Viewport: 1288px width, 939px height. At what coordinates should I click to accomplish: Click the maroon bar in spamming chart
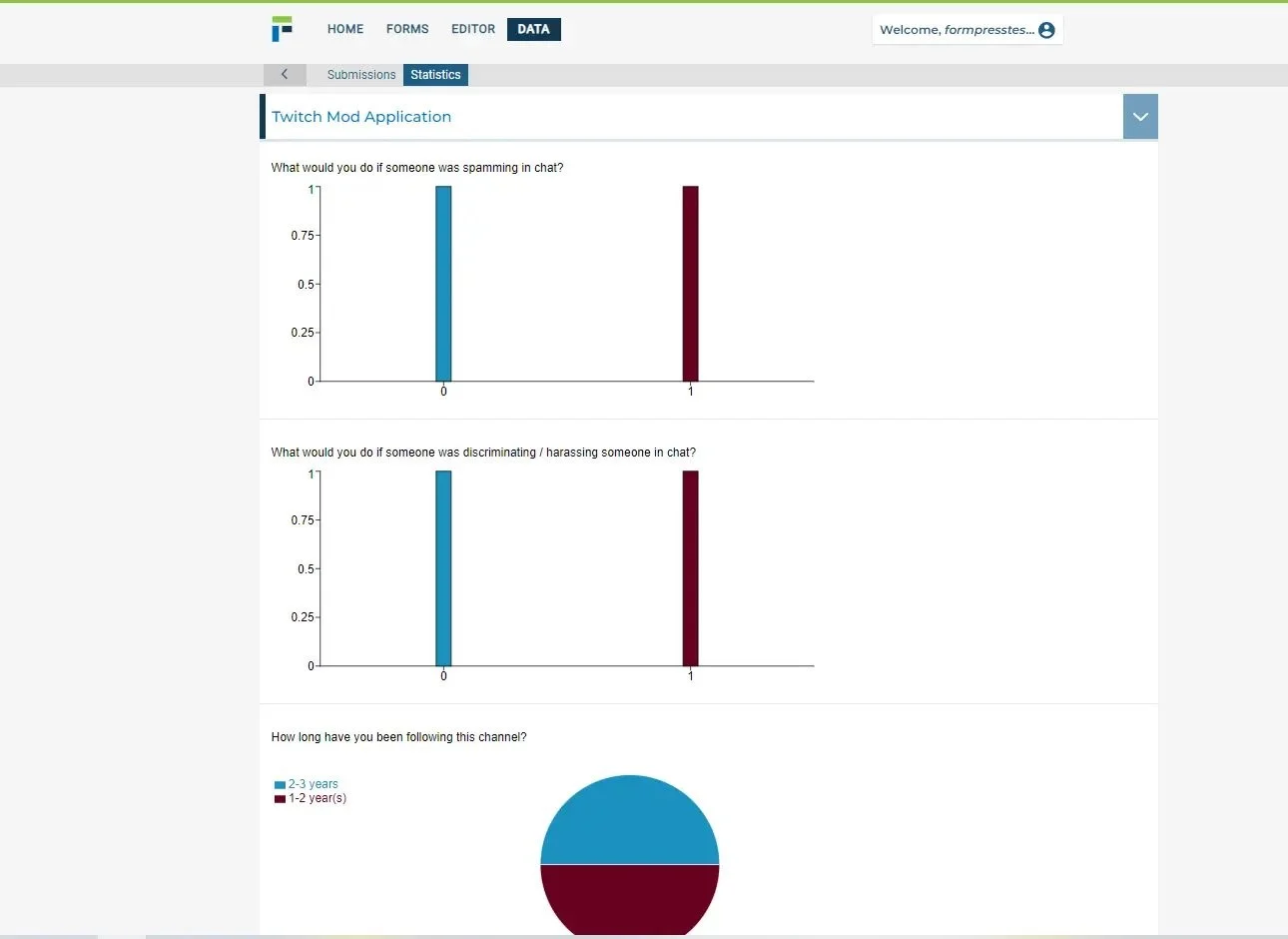coord(690,284)
